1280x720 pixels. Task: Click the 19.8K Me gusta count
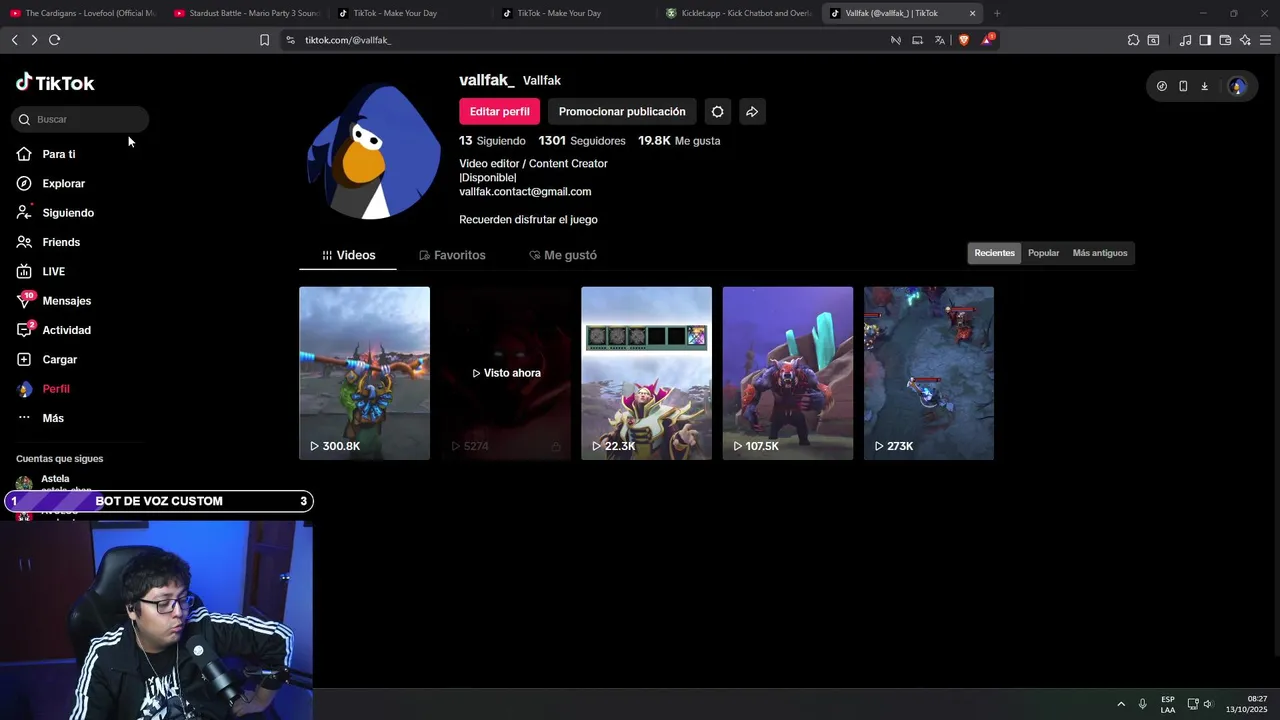[679, 141]
